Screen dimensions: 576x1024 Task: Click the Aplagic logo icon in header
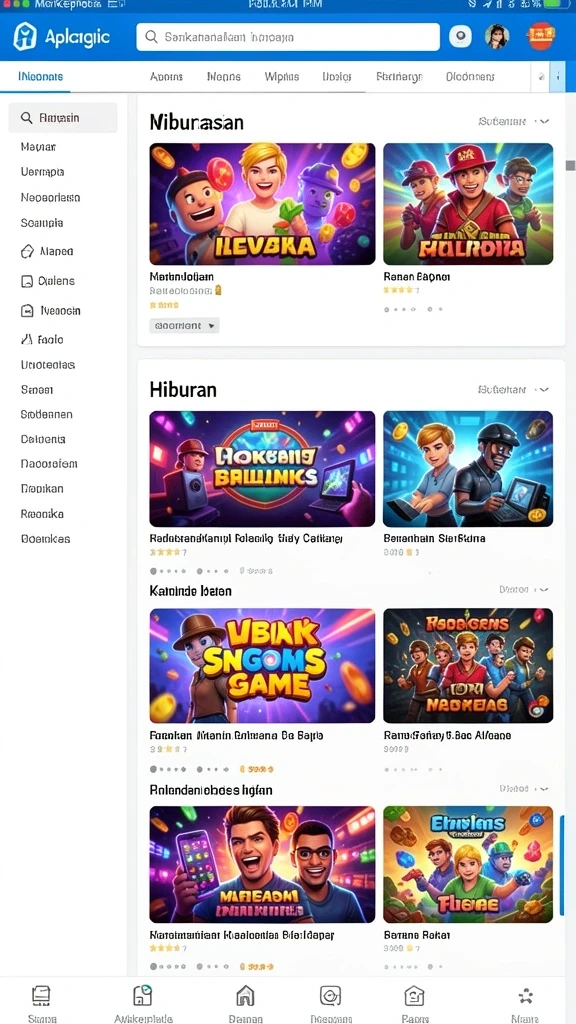pos(25,37)
